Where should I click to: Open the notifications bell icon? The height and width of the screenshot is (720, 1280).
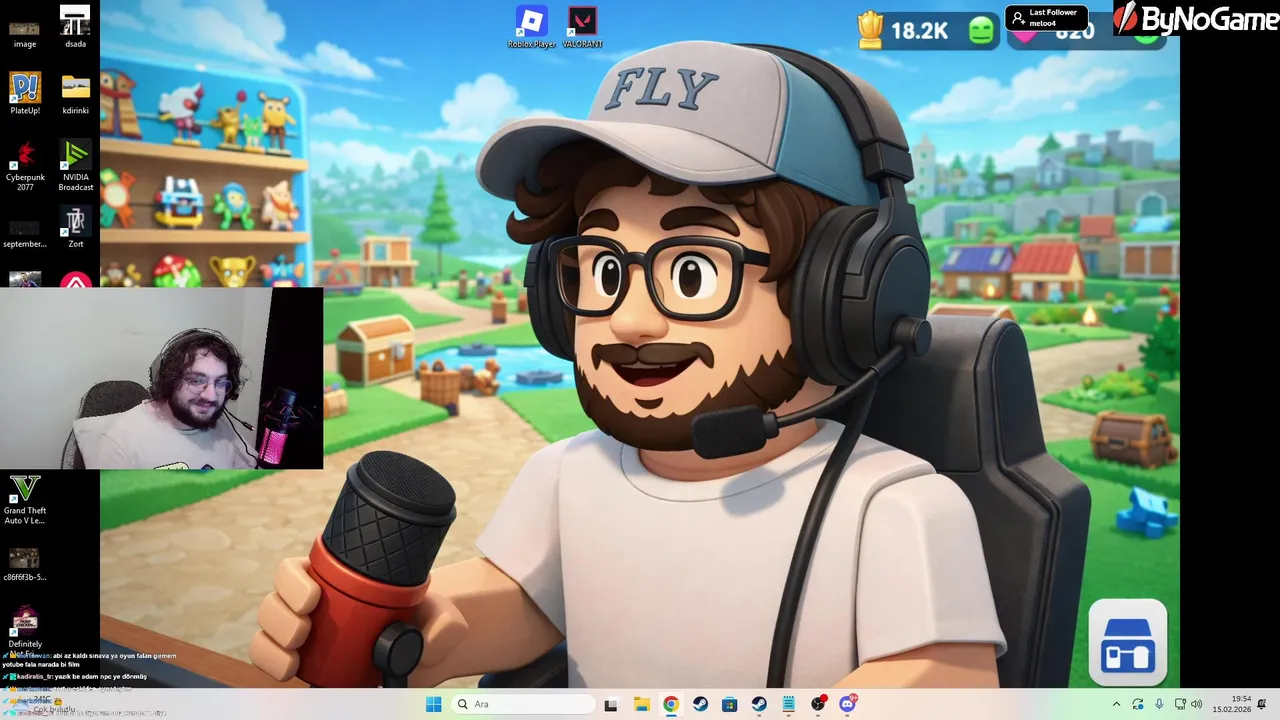pyautogui.click(x=1262, y=704)
